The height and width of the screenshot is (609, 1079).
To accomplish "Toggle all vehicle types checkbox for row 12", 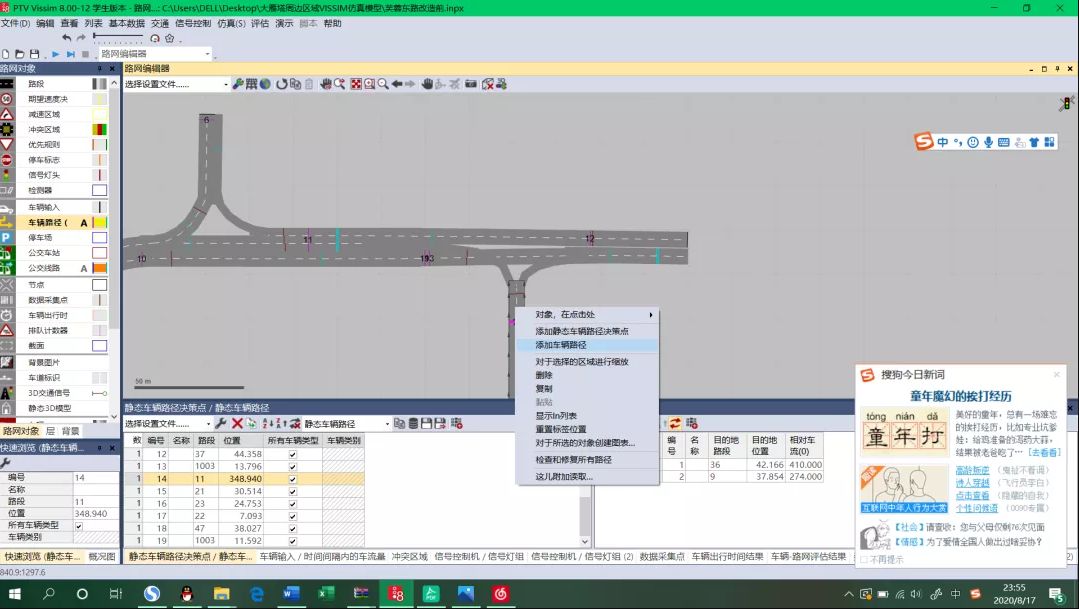I will pos(293,454).
